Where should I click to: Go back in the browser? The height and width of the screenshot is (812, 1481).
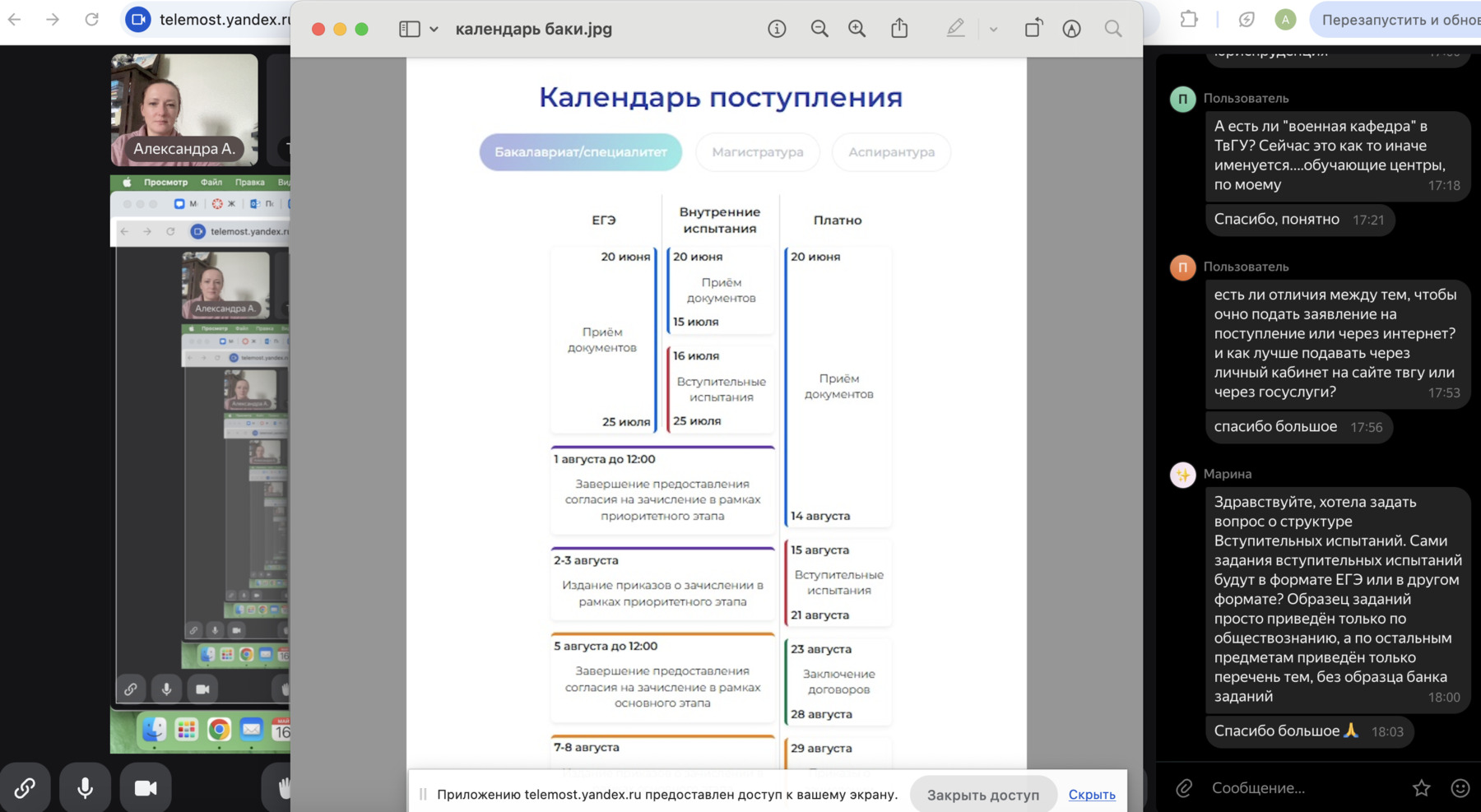(x=15, y=19)
